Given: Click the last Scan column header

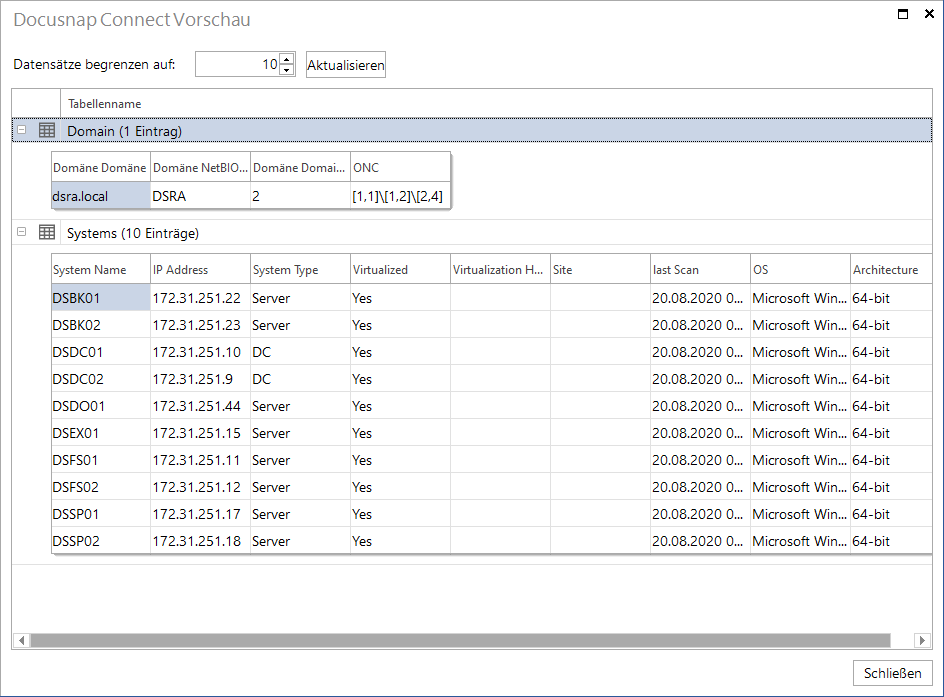Looking at the screenshot, I should click(x=700, y=270).
